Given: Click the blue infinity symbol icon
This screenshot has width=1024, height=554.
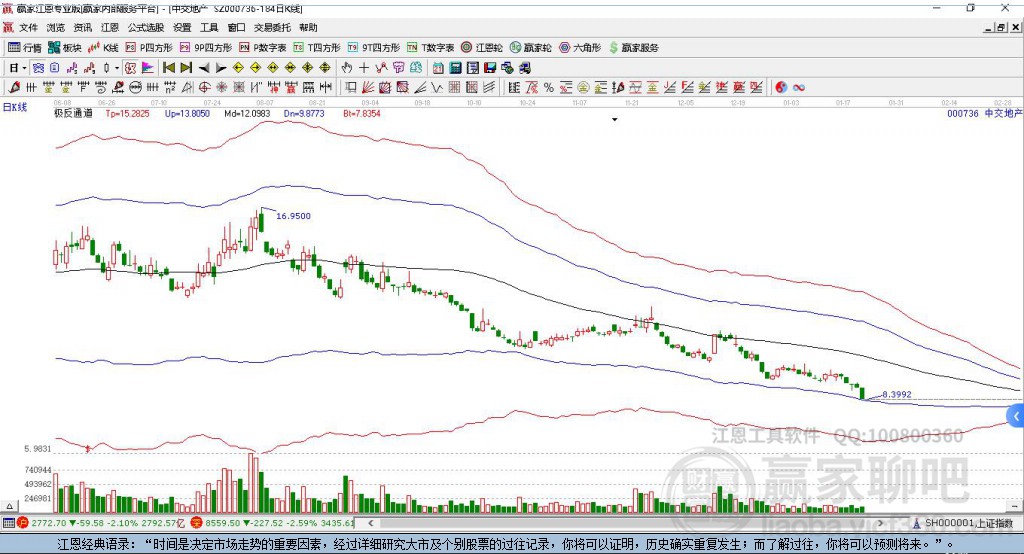Looking at the screenshot, I should coord(799,88).
